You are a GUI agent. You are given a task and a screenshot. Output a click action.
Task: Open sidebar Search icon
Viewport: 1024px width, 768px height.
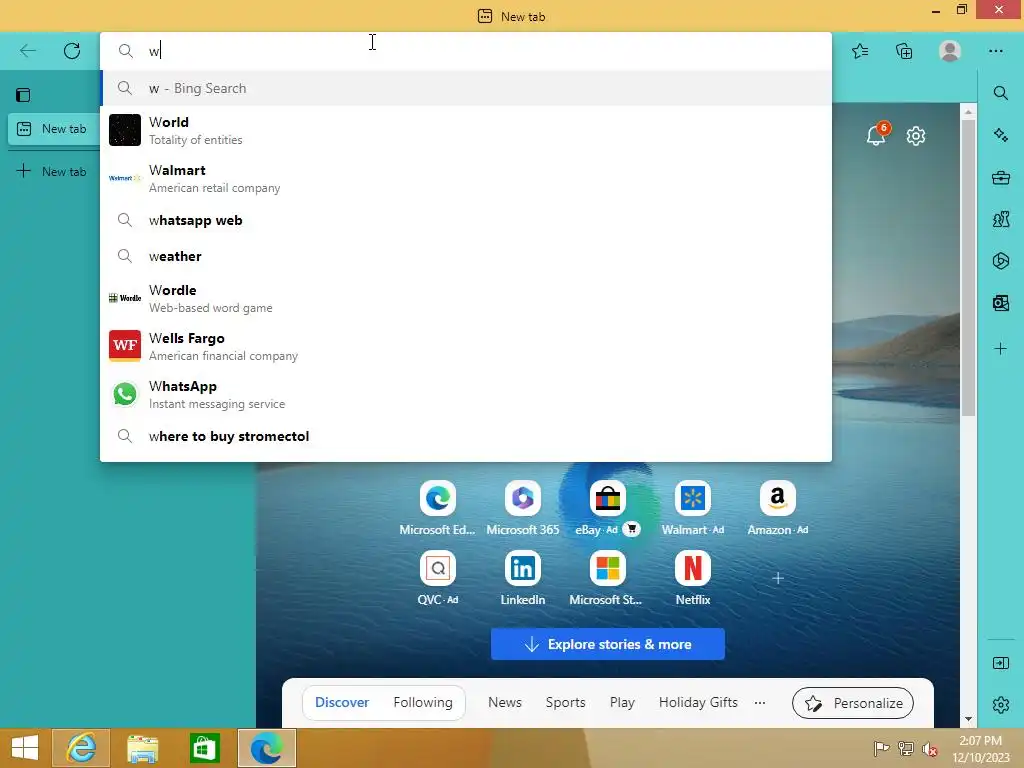(x=1000, y=93)
